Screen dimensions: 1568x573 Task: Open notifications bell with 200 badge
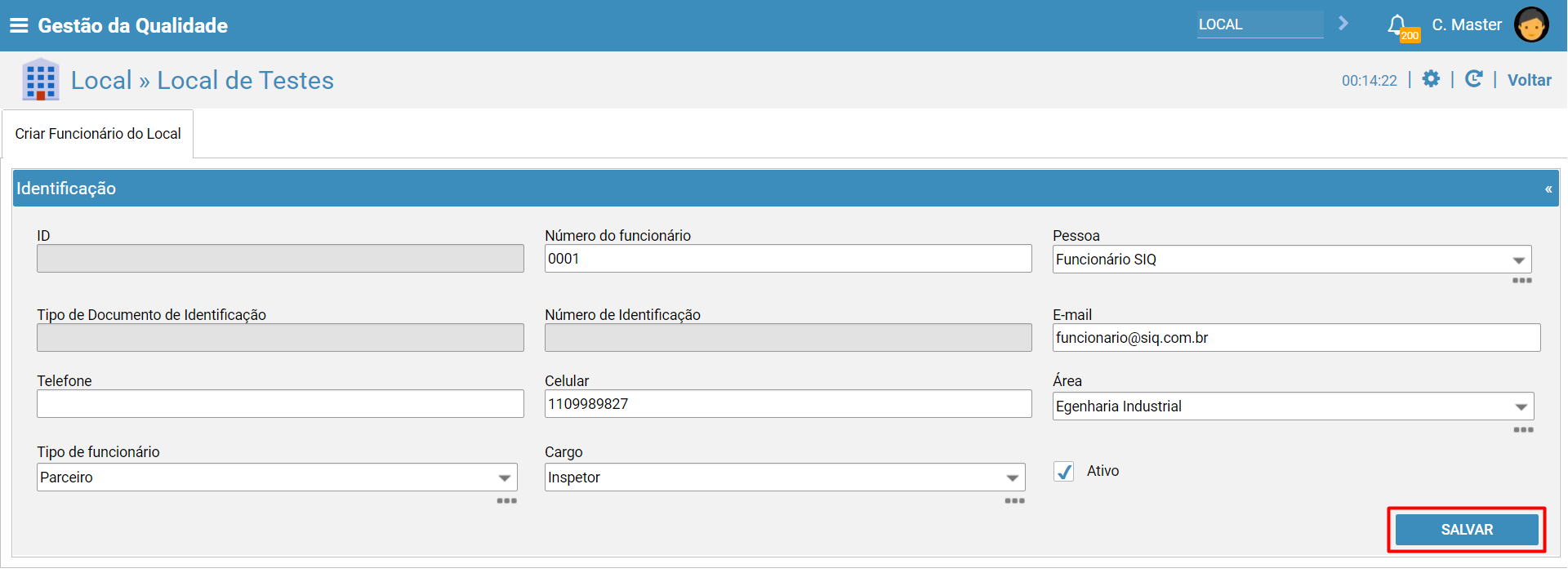[1401, 27]
